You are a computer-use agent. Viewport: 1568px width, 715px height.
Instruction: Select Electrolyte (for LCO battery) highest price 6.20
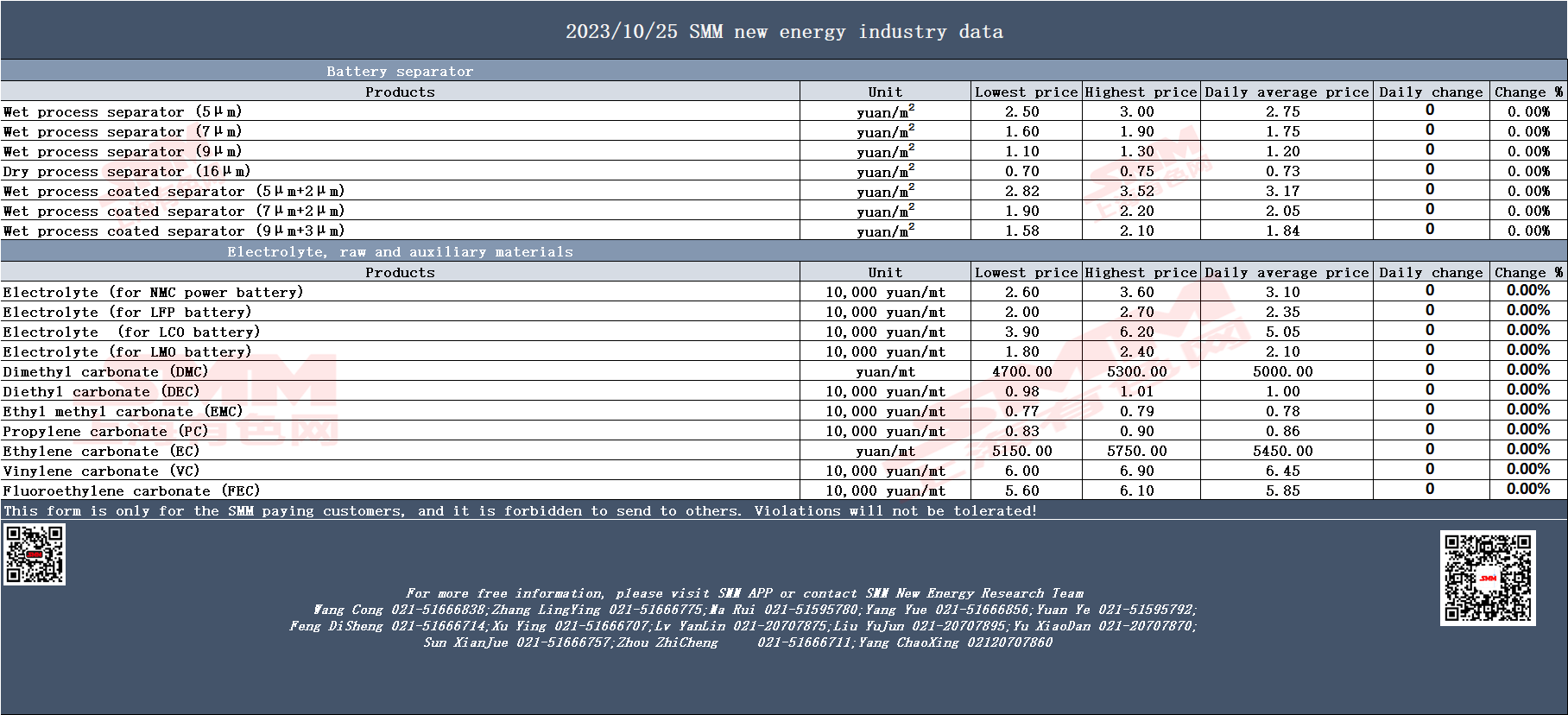tap(1137, 332)
